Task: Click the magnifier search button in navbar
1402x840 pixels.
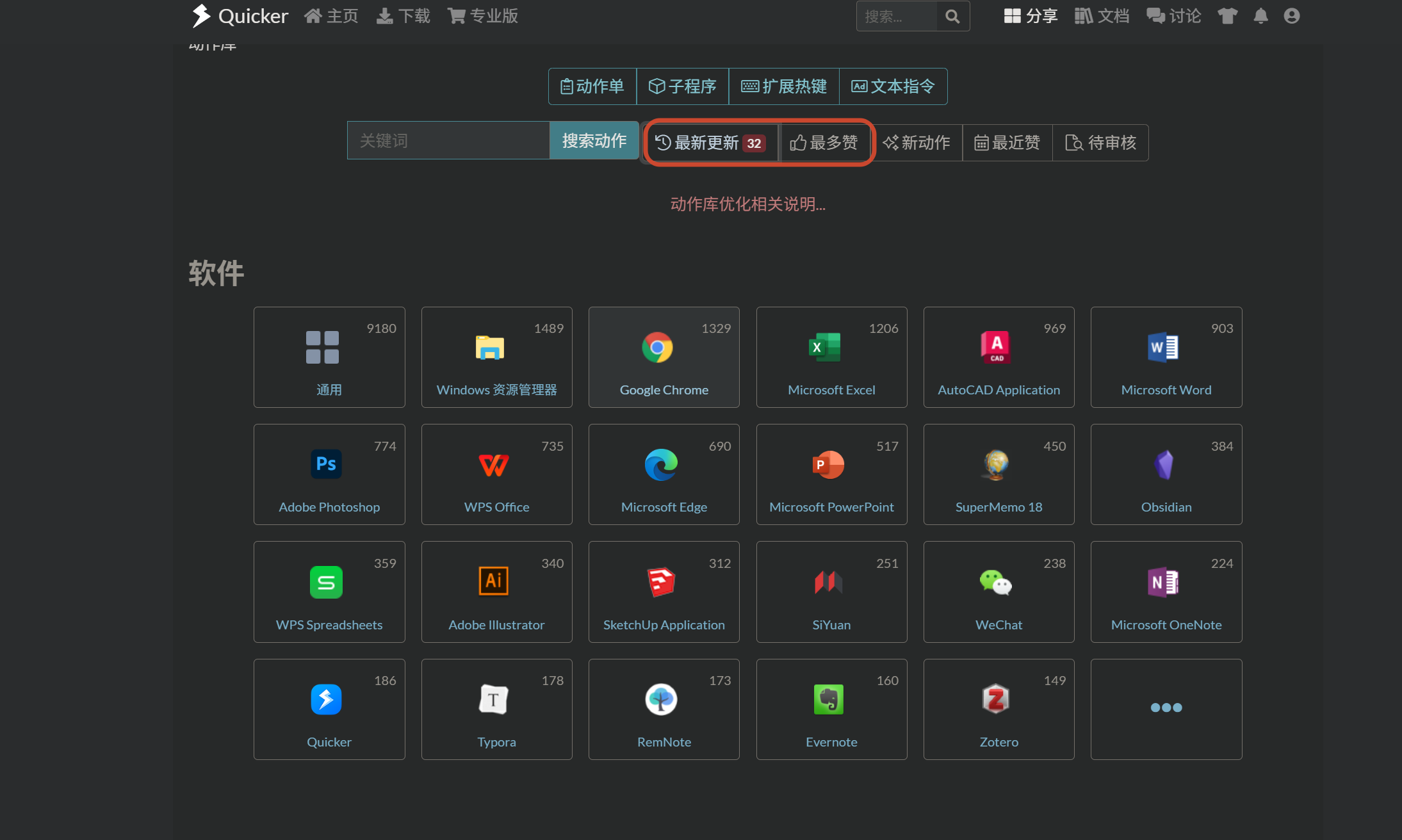Action: pos(953,16)
